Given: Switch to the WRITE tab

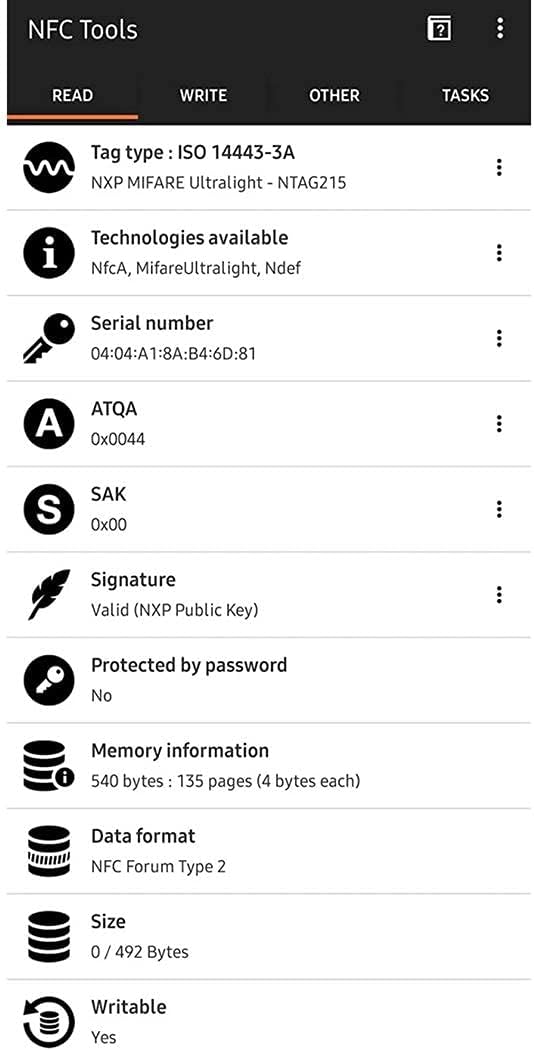Looking at the screenshot, I should (x=203, y=96).
